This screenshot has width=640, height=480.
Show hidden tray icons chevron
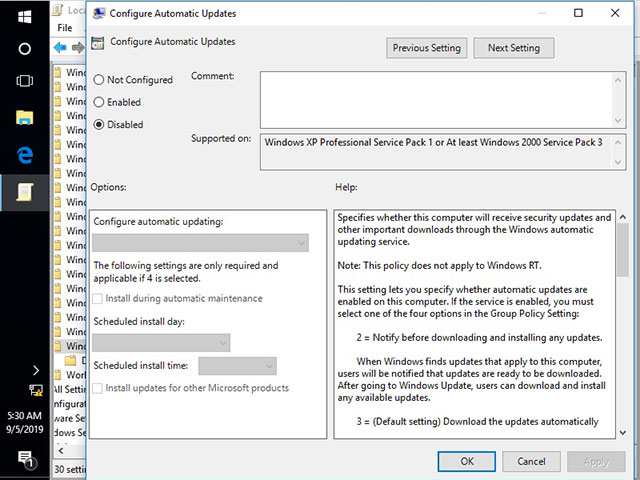pyautogui.click(x=36, y=370)
